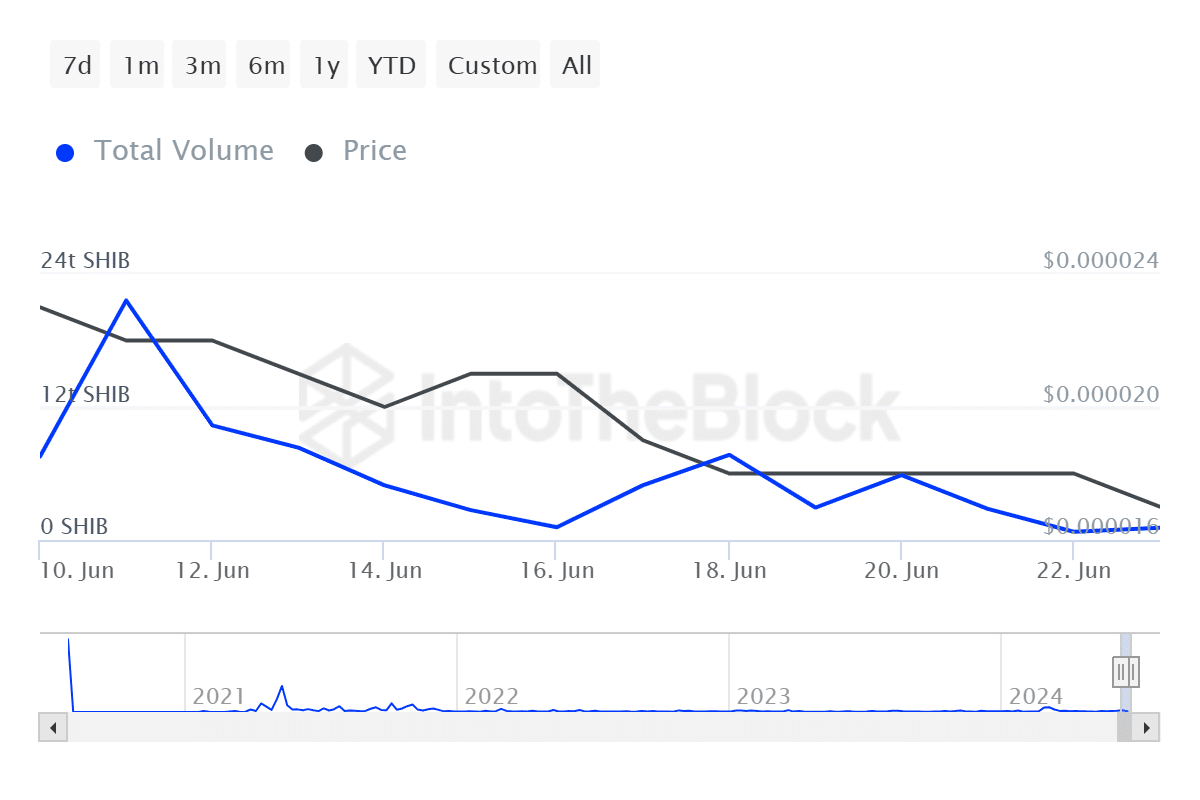The width and height of the screenshot is (1200, 800).
Task: Click the dark Price legend dot
Action: (314, 153)
